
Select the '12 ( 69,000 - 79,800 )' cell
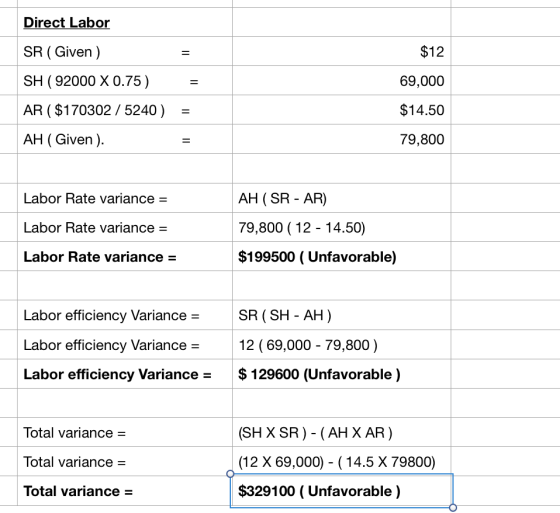[x=341, y=345]
